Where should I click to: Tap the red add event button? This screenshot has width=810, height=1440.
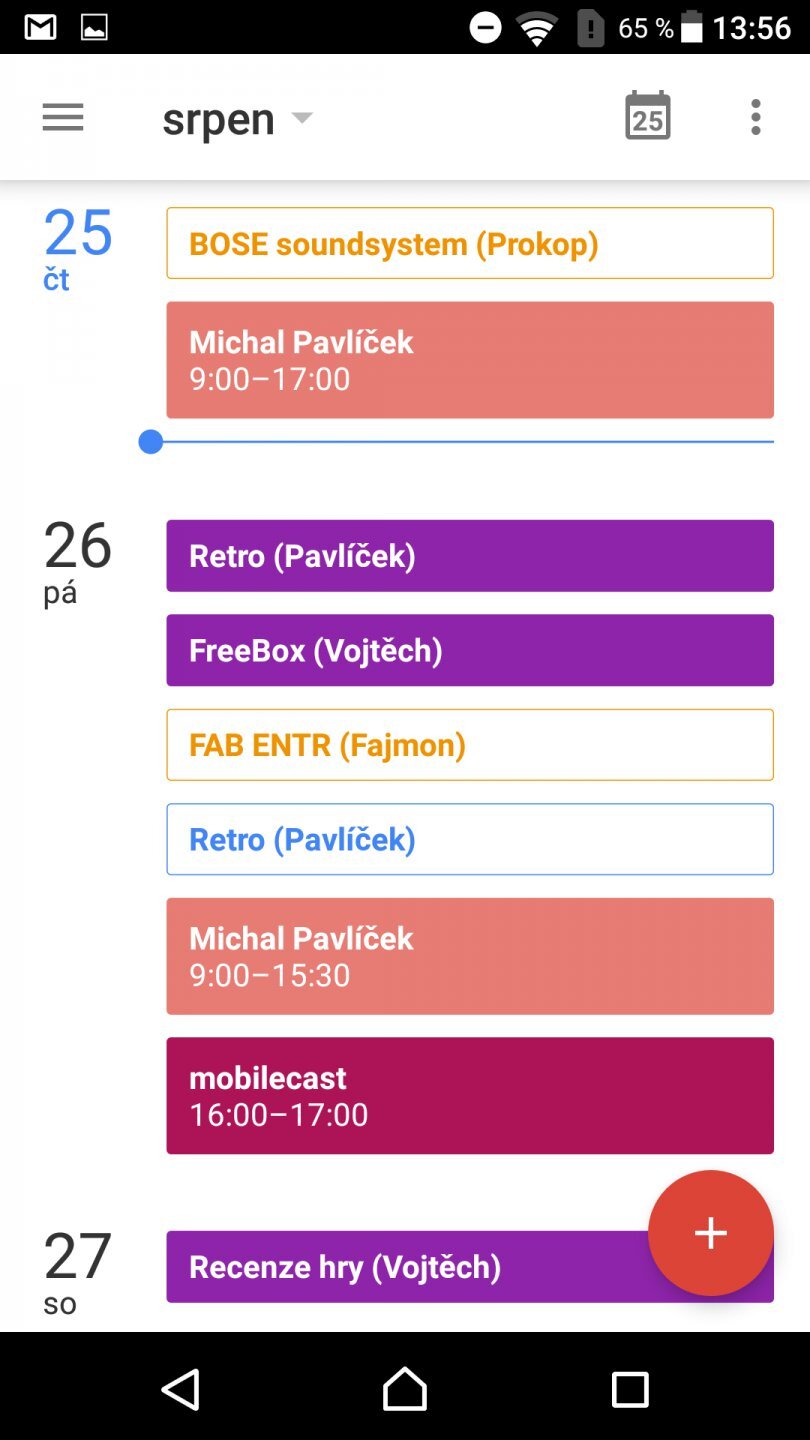click(x=710, y=1233)
